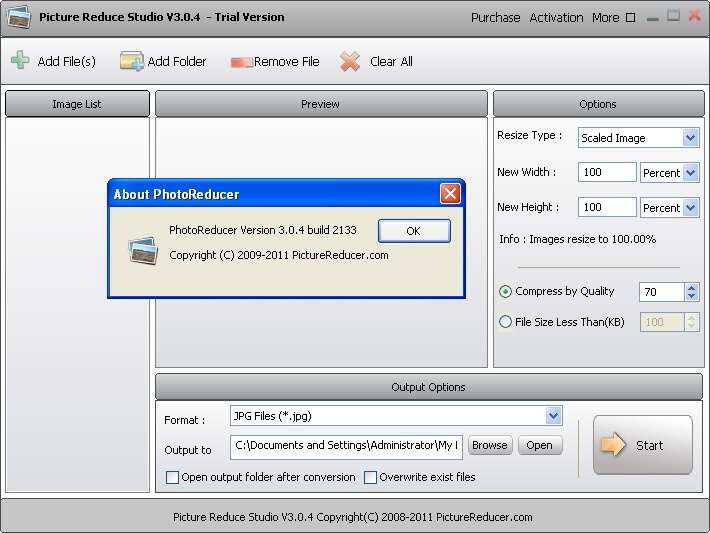This screenshot has width=710, height=533.
Task: Decrease the compression quality value
Action: pyautogui.click(x=691, y=296)
